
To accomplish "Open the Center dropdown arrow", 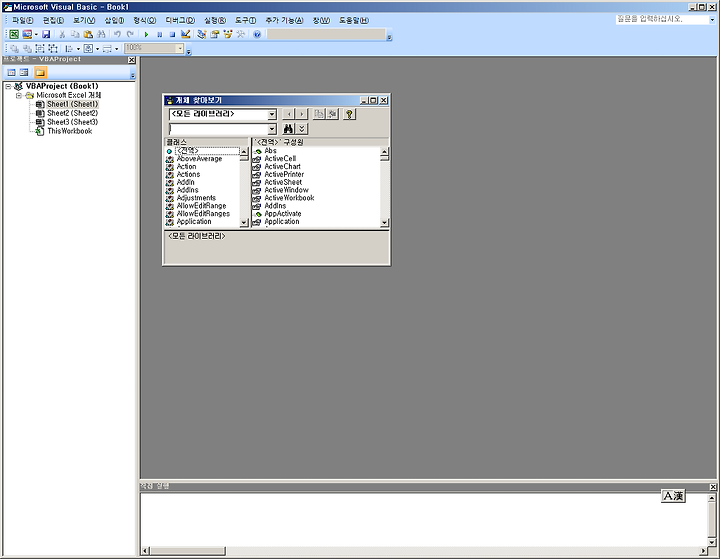I will (97, 49).
